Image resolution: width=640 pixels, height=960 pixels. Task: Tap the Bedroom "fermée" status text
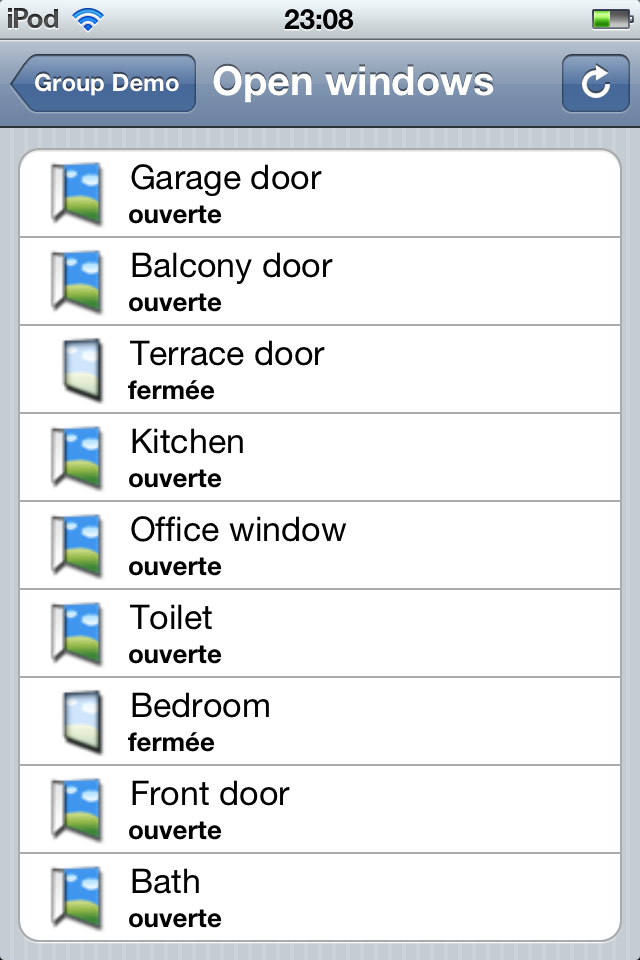coord(171,743)
